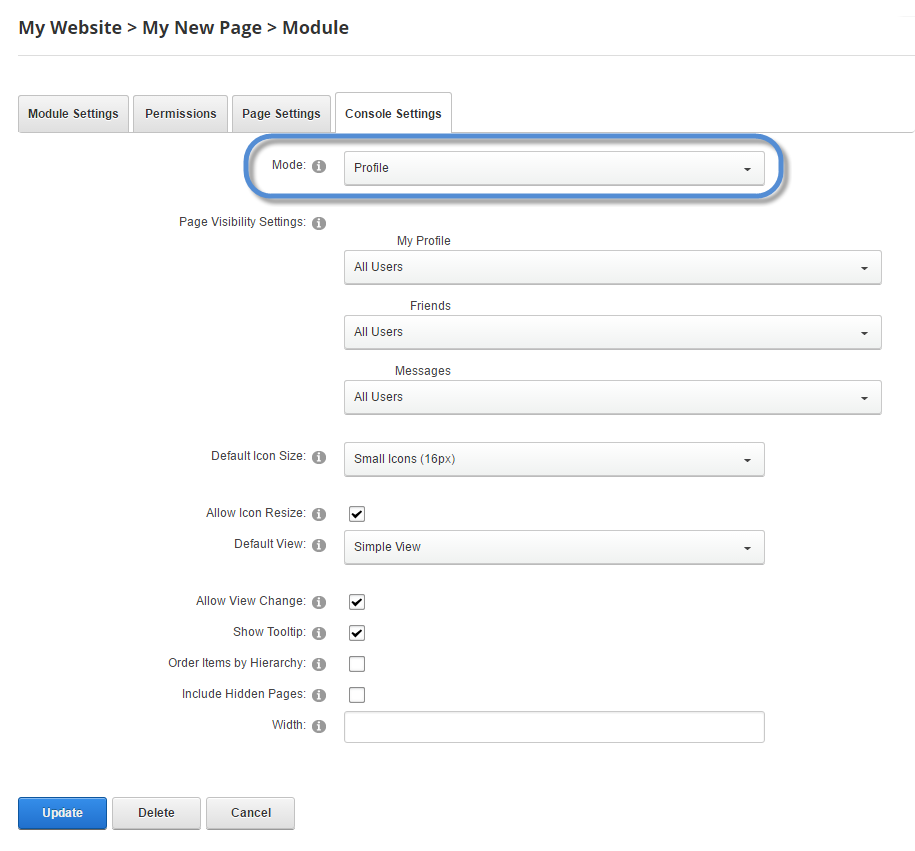Click info icon beside Page Visibility Settings

tap(319, 223)
